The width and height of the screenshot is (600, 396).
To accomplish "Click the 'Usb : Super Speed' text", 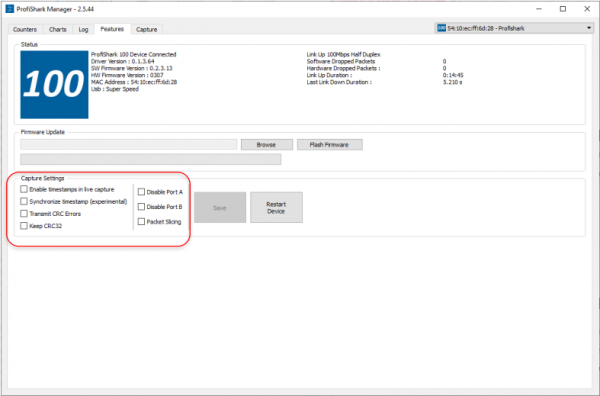I will (115, 89).
